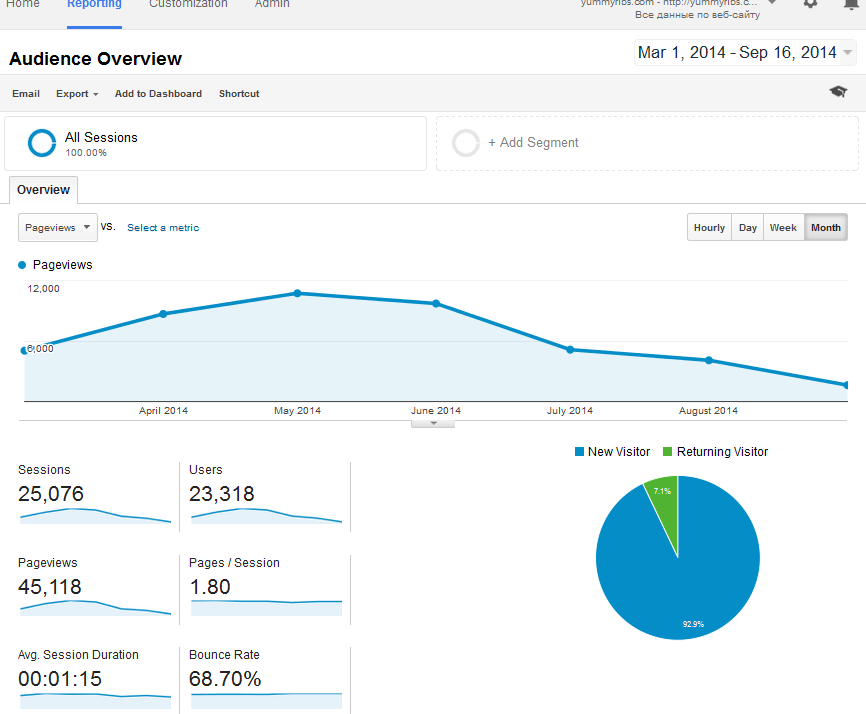This screenshot has width=866, height=714.
Task: Click the Shortcut button
Action: [x=239, y=94]
